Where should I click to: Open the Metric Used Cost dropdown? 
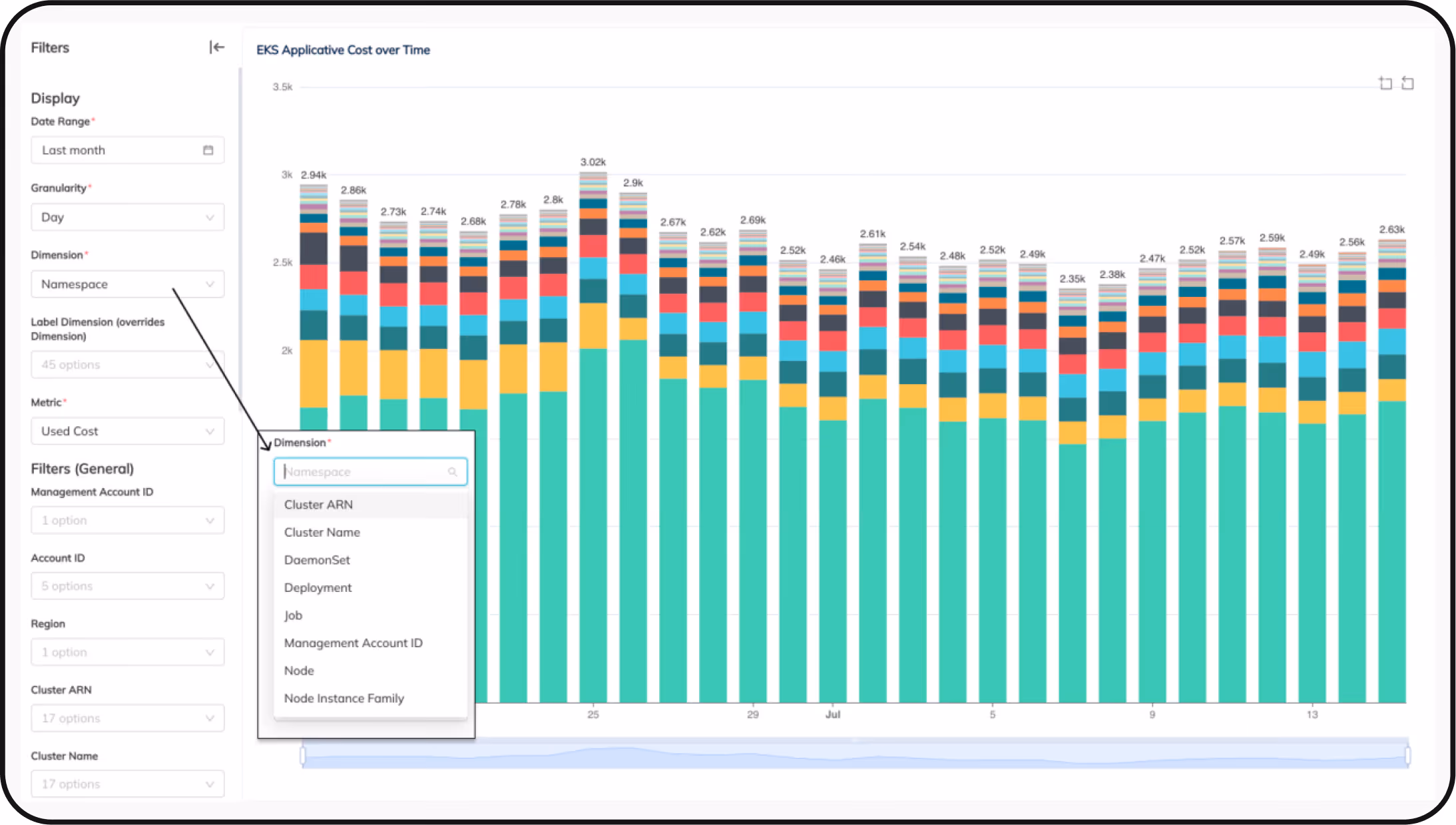[x=127, y=431]
